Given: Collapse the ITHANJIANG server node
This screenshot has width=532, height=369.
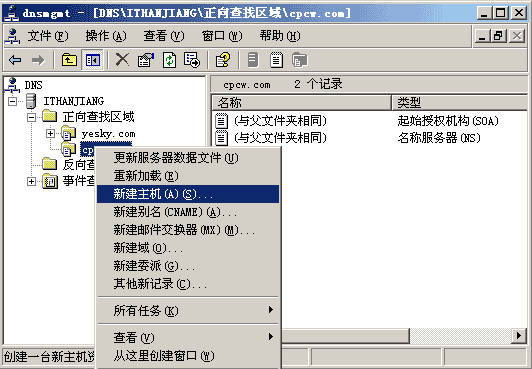Looking at the screenshot, I should [x=13, y=101].
